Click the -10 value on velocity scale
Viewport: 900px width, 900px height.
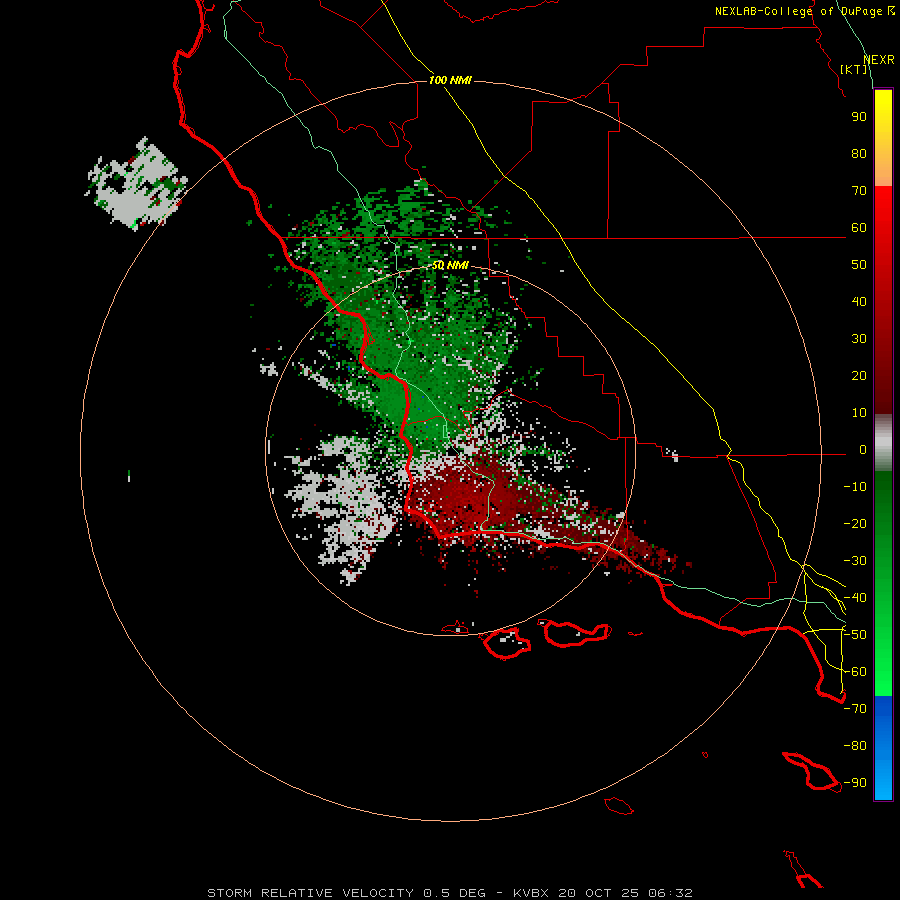(855, 487)
